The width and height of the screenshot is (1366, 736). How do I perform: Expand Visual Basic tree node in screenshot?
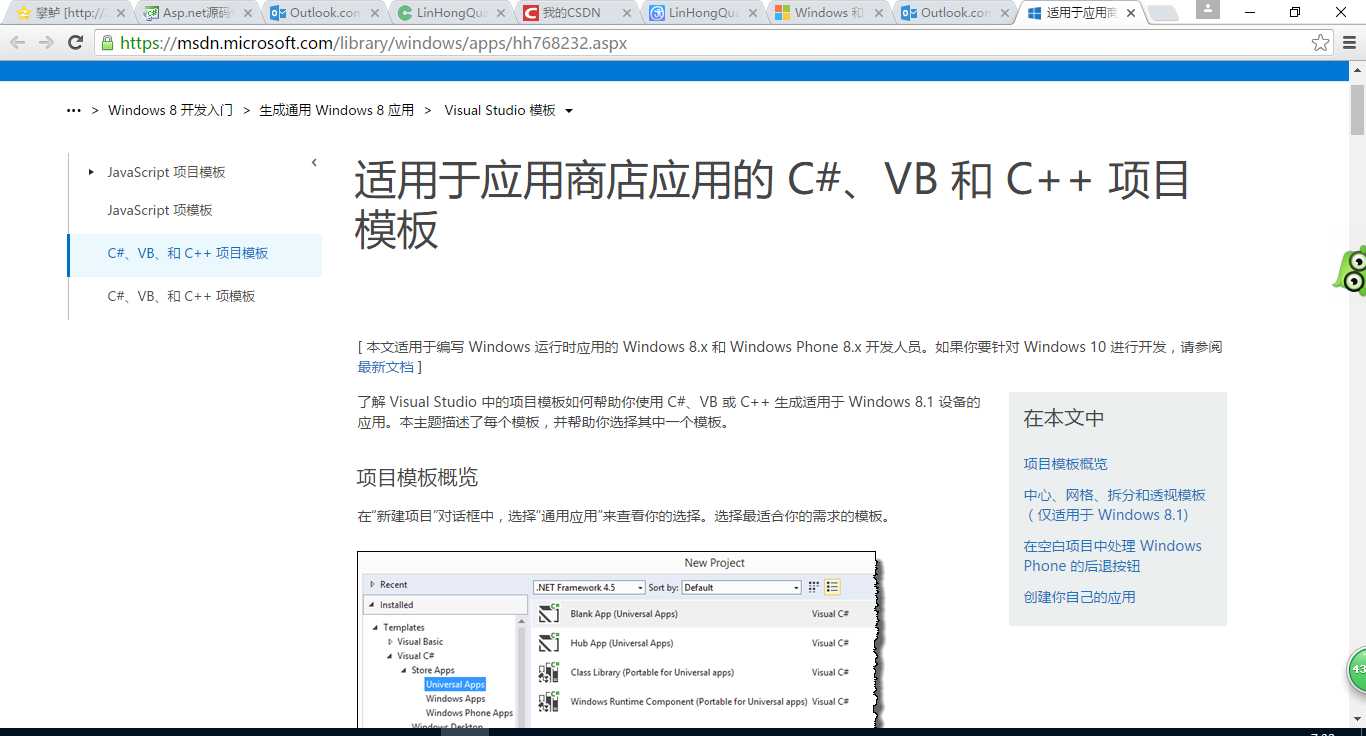tap(391, 642)
